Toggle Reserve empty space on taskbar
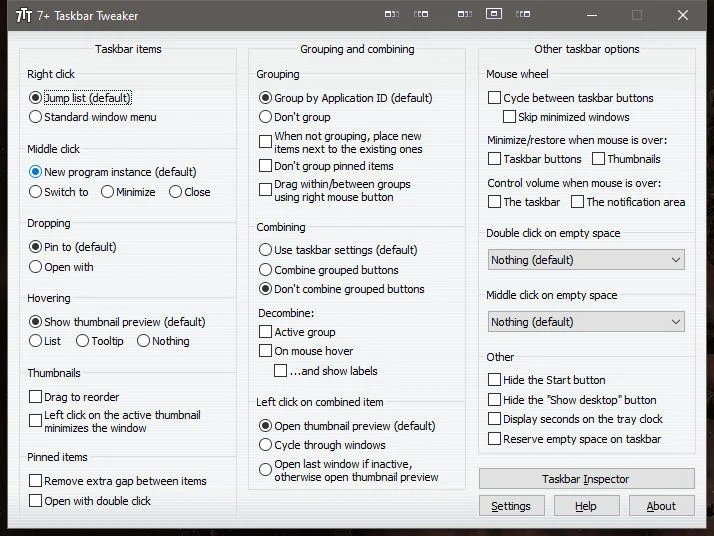Screen dimensions: 714x536 click(x=575, y=439)
